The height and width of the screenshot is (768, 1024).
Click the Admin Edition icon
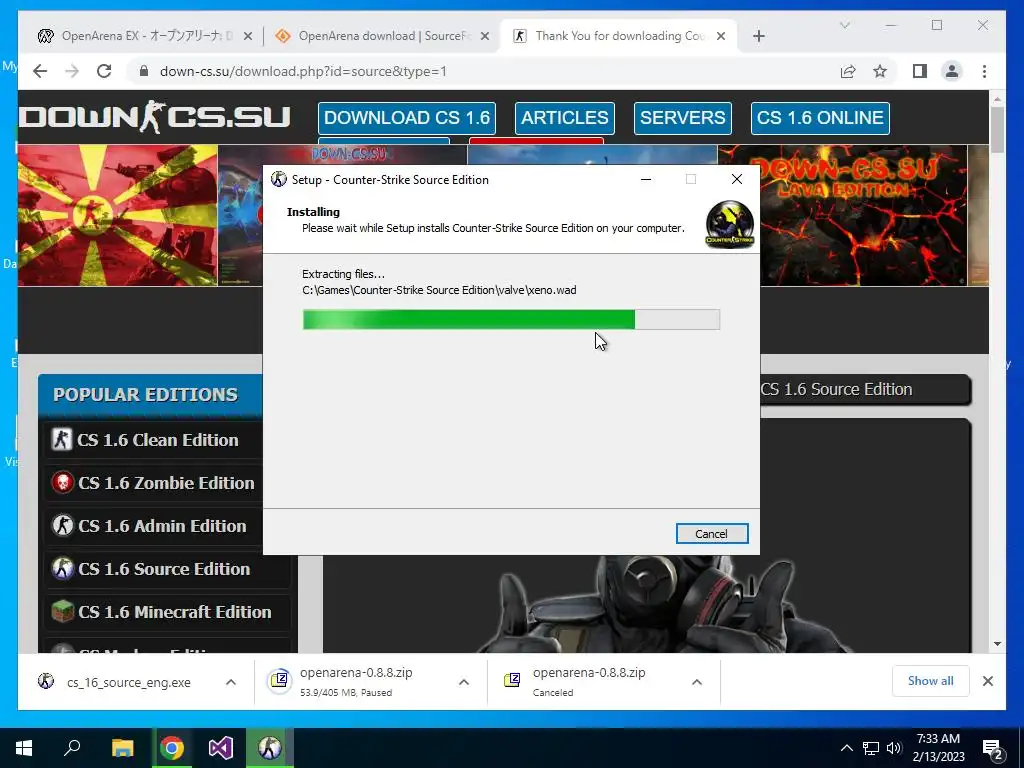pos(63,526)
